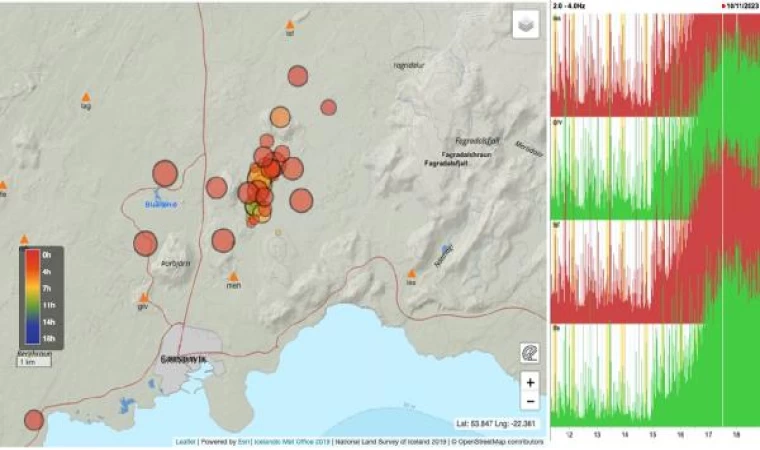Click the 'ise' station triangle marker
This screenshot has height=450, width=760.
coord(411,273)
